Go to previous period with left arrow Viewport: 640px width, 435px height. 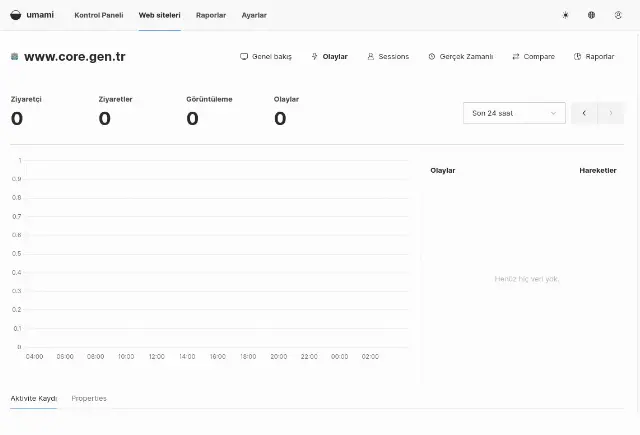[x=584, y=113]
